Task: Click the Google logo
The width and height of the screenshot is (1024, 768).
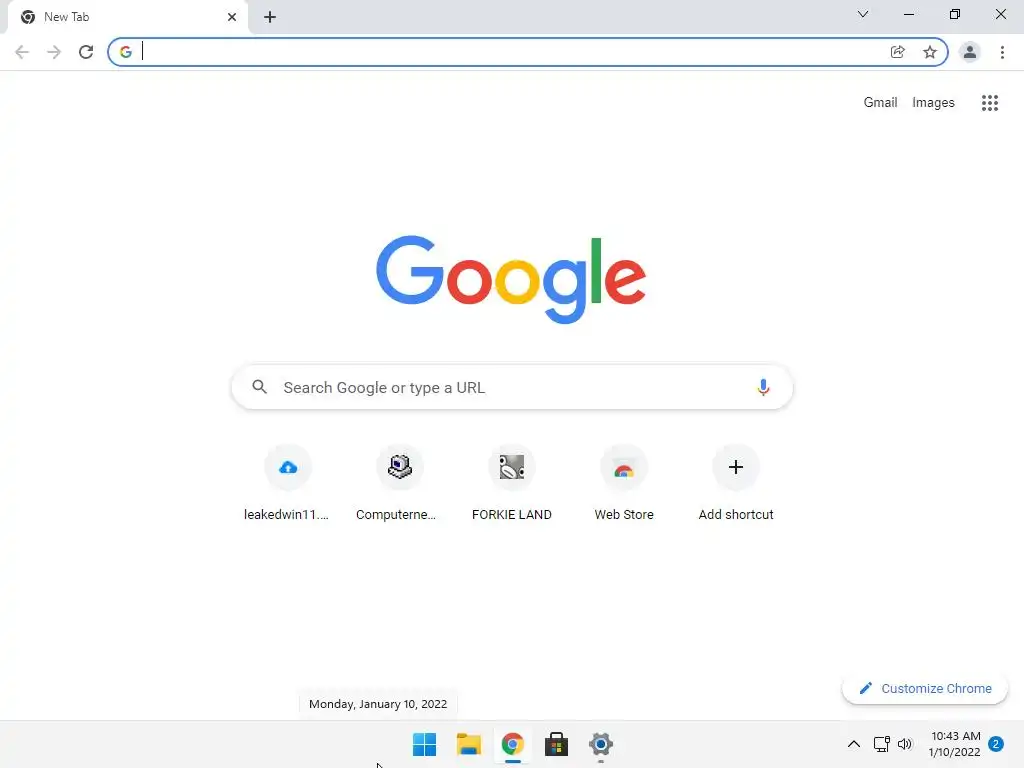Action: pyautogui.click(x=511, y=279)
